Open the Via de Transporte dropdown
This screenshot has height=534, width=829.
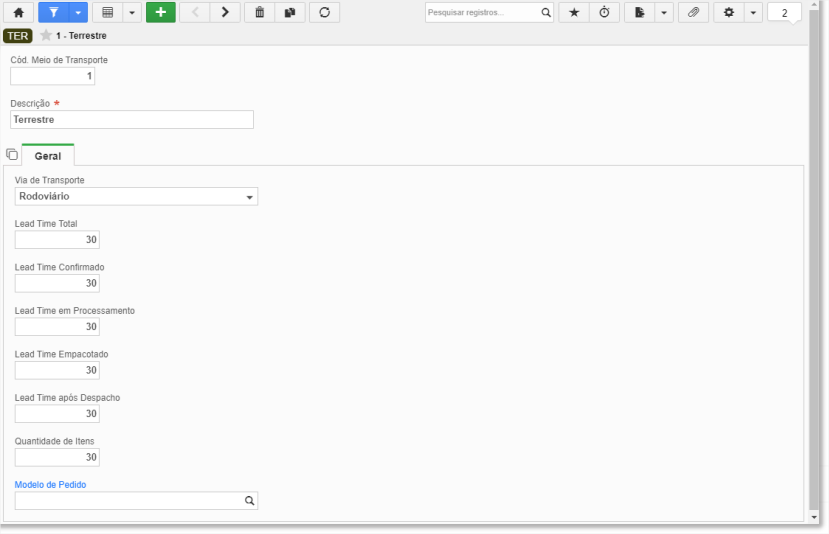pos(136,197)
